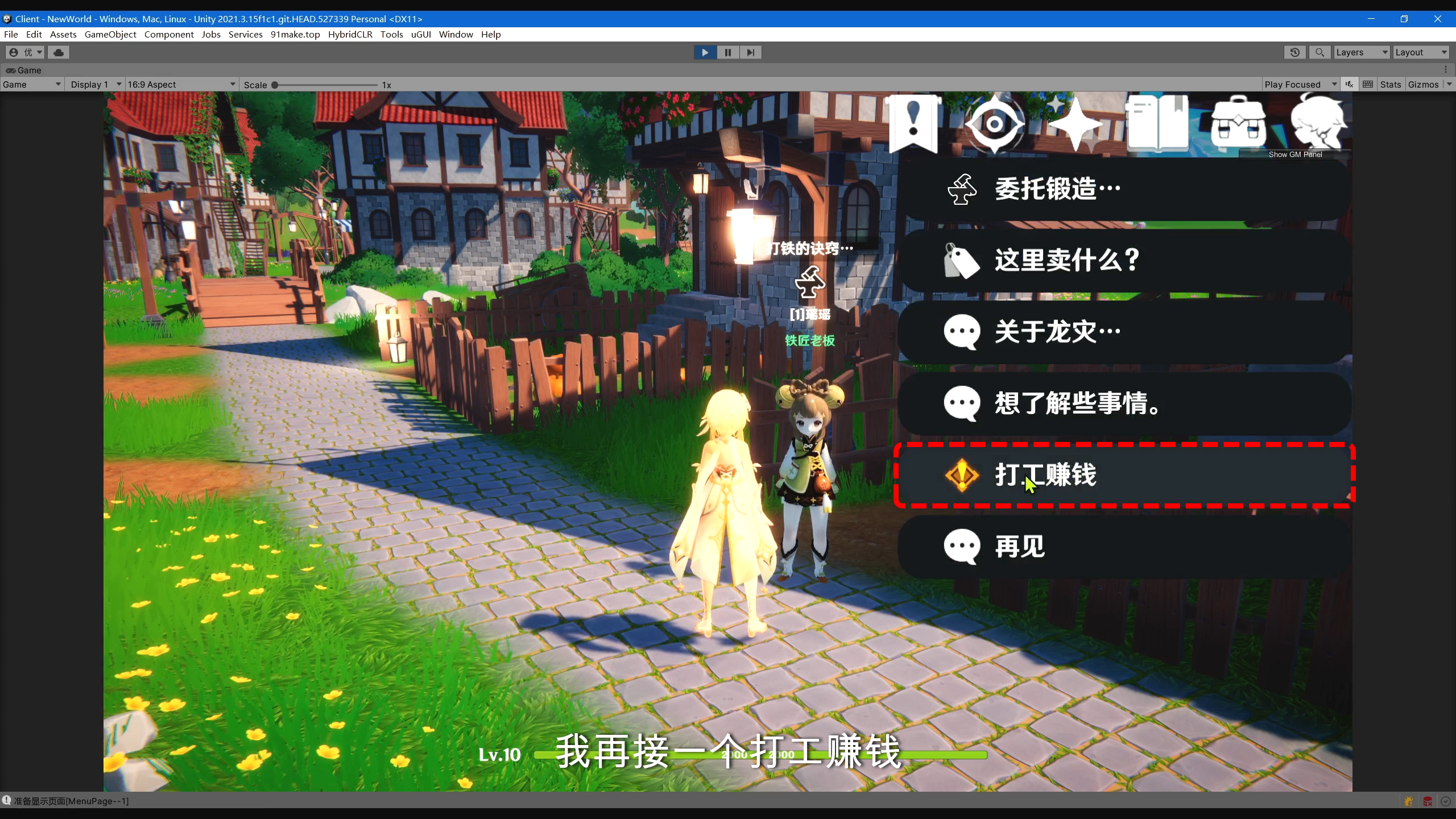
Task: Toggle the Stats overlay
Action: (x=1390, y=84)
